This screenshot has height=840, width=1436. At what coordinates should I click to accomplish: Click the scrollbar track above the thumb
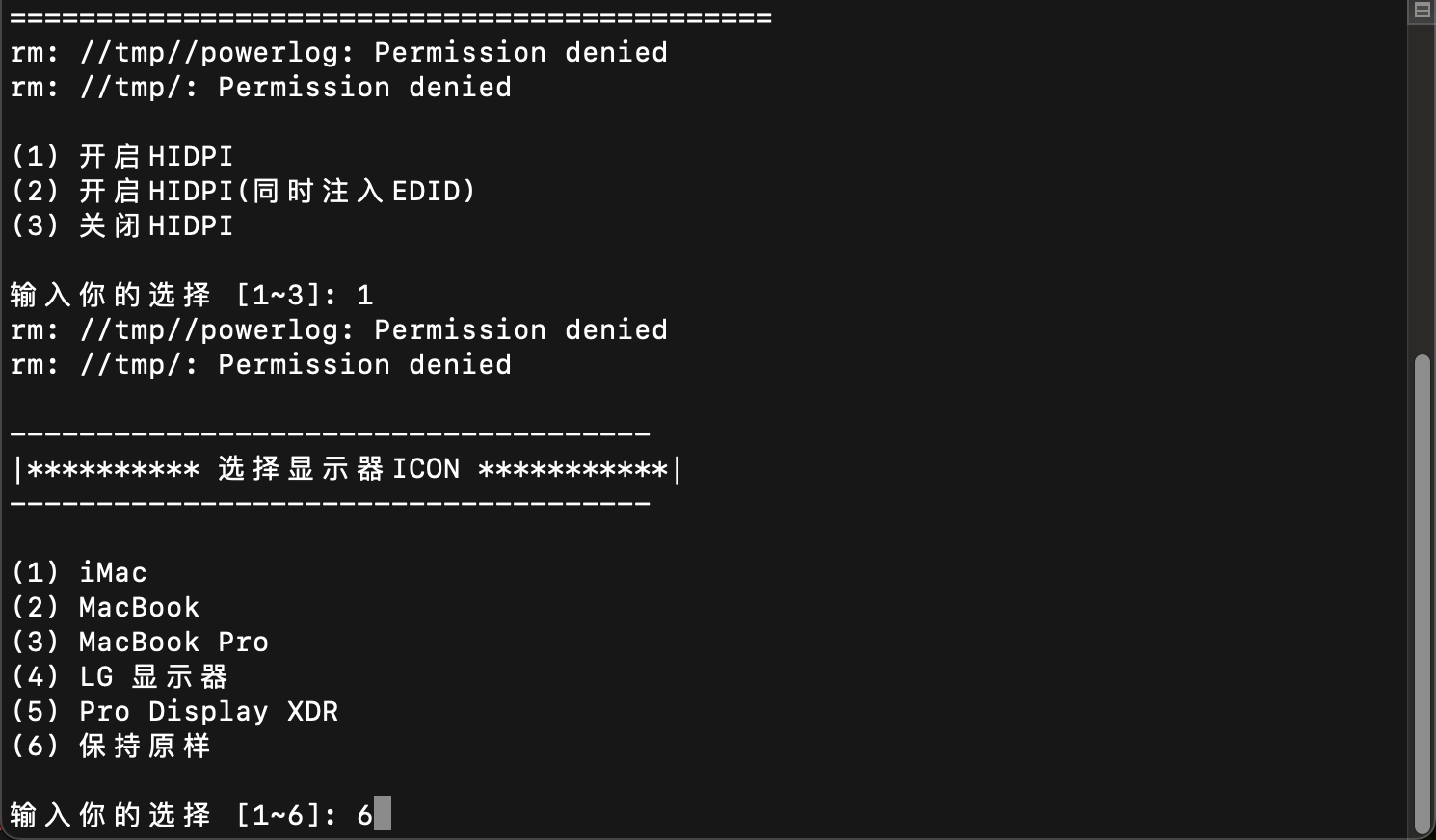pyautogui.click(x=1423, y=189)
